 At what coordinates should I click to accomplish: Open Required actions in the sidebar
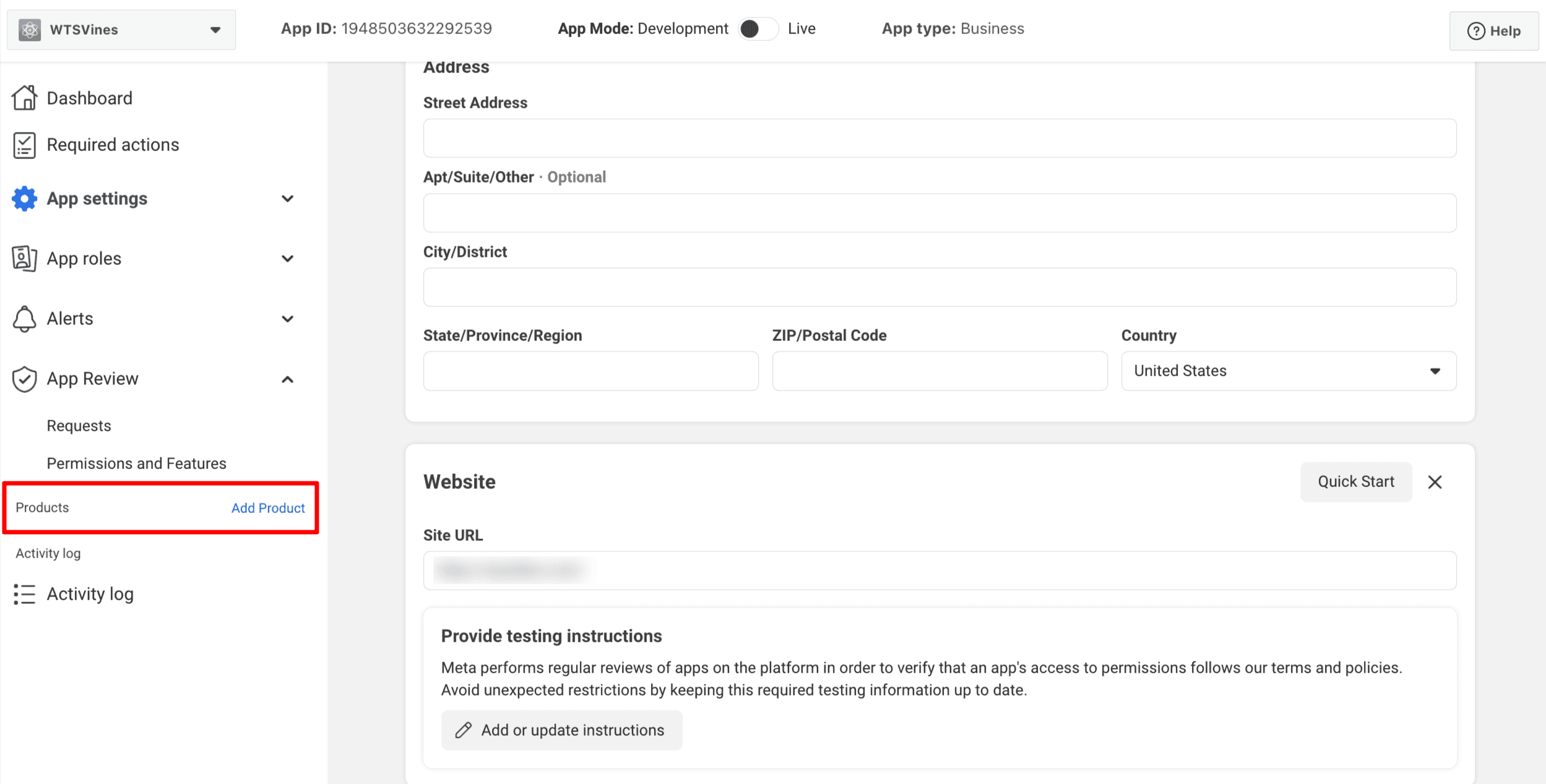(113, 145)
